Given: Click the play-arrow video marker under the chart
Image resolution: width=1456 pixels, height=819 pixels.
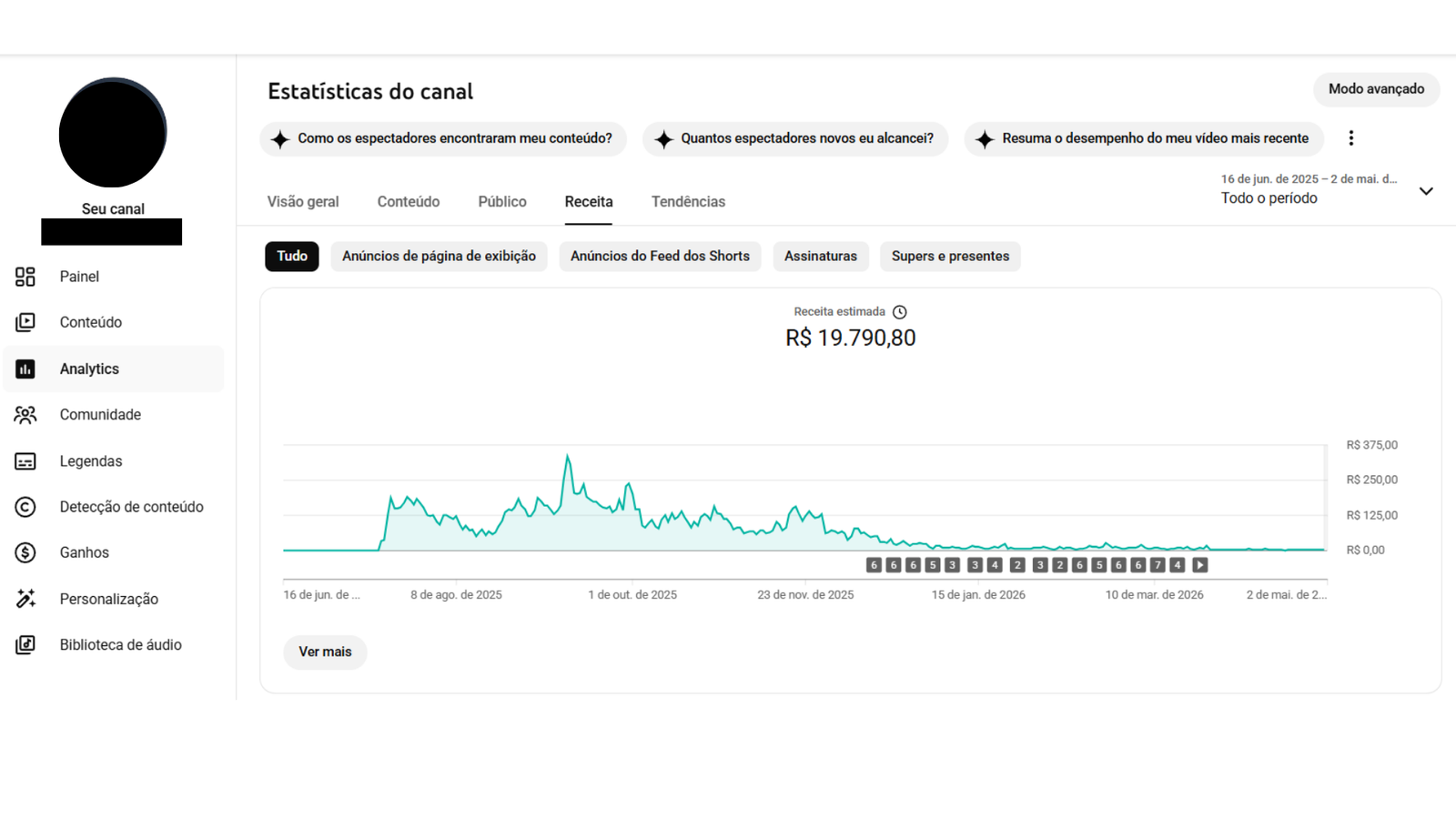Looking at the screenshot, I should (1200, 565).
